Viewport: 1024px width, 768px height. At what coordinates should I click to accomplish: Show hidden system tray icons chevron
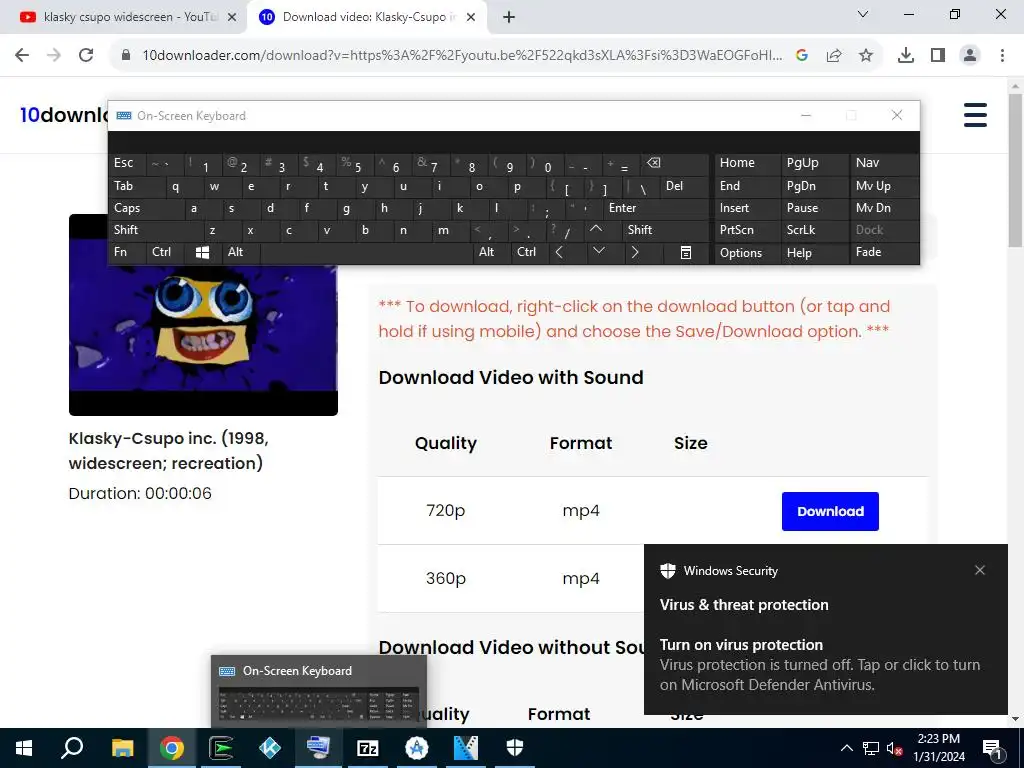pos(846,748)
